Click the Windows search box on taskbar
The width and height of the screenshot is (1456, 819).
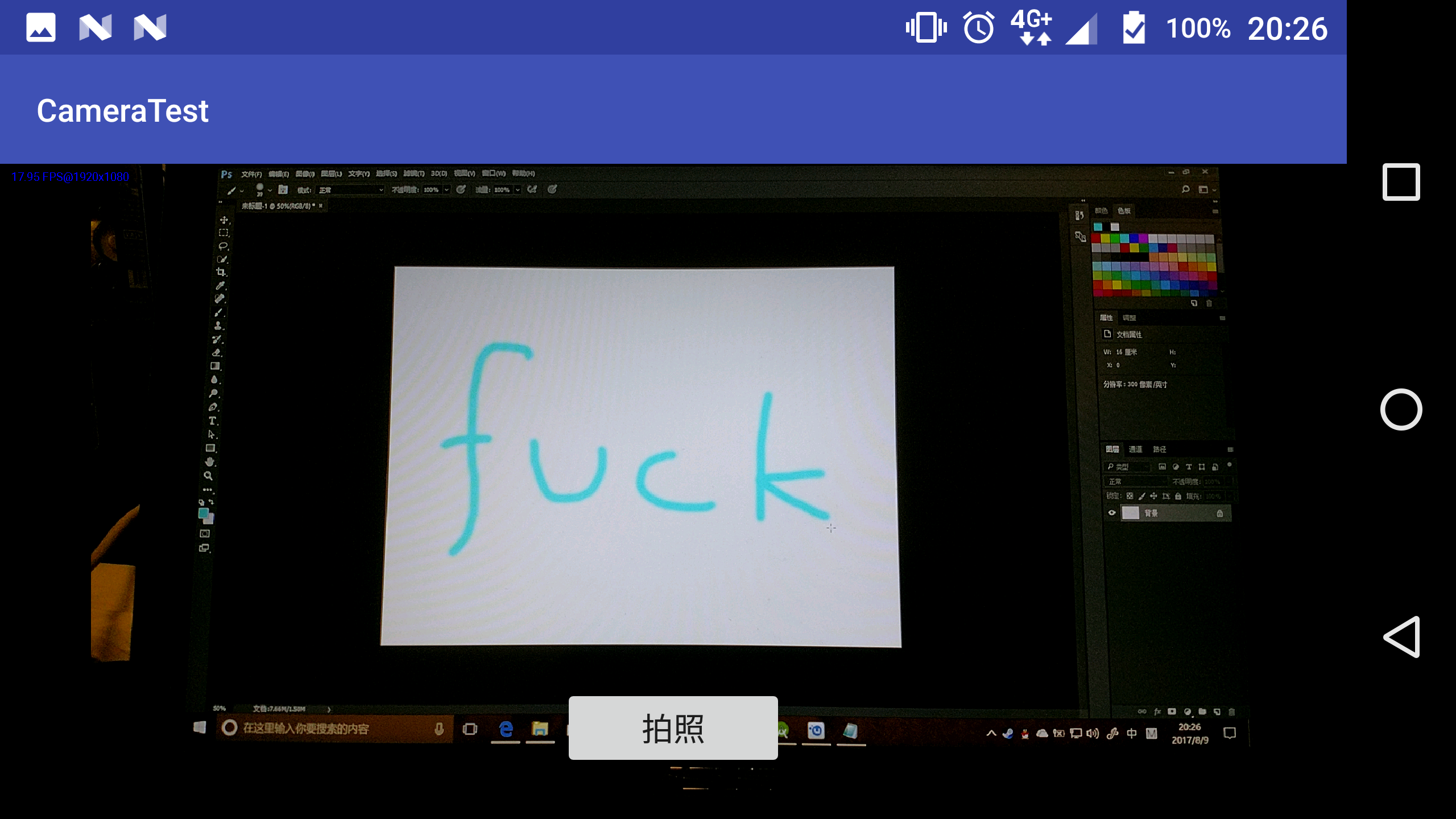coord(334,729)
